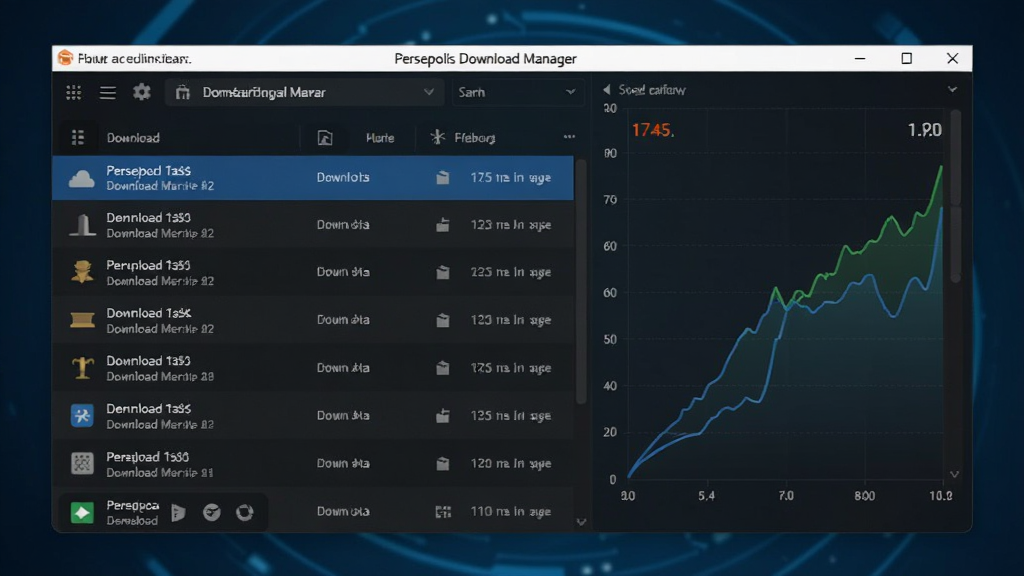
Task: Click the 1.90 value on chart
Action: (925, 130)
